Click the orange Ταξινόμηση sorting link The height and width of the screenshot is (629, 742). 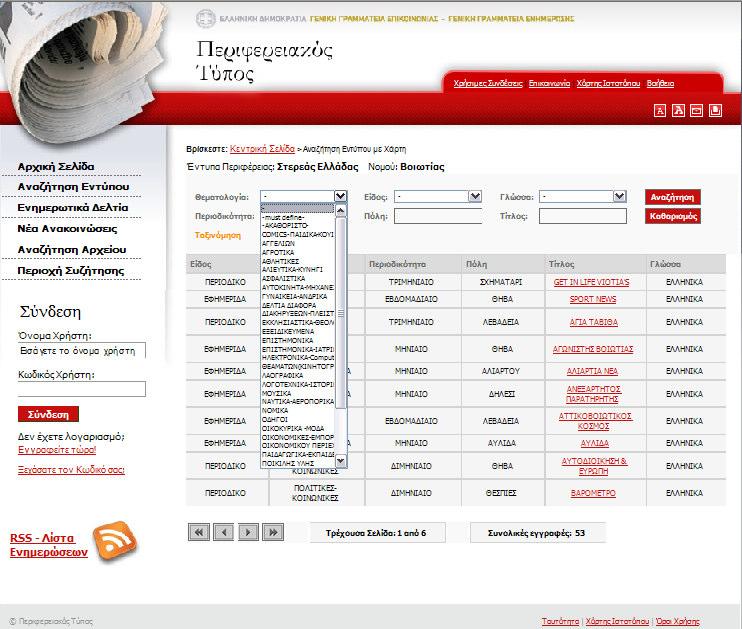click(x=218, y=235)
